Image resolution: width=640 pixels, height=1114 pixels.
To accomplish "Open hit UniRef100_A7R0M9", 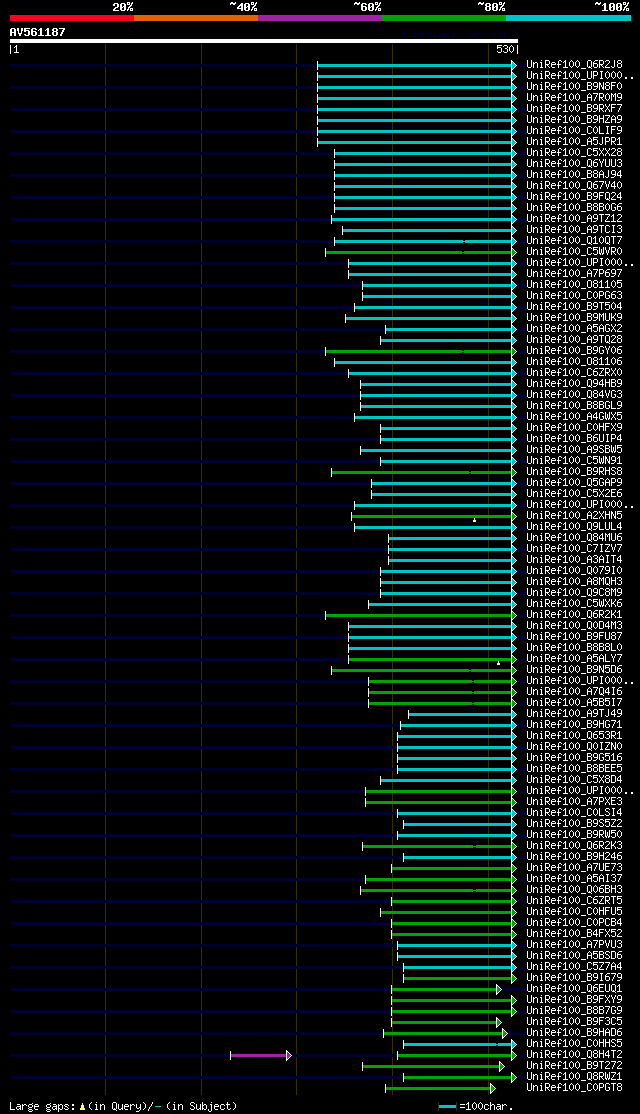I will pos(574,97).
